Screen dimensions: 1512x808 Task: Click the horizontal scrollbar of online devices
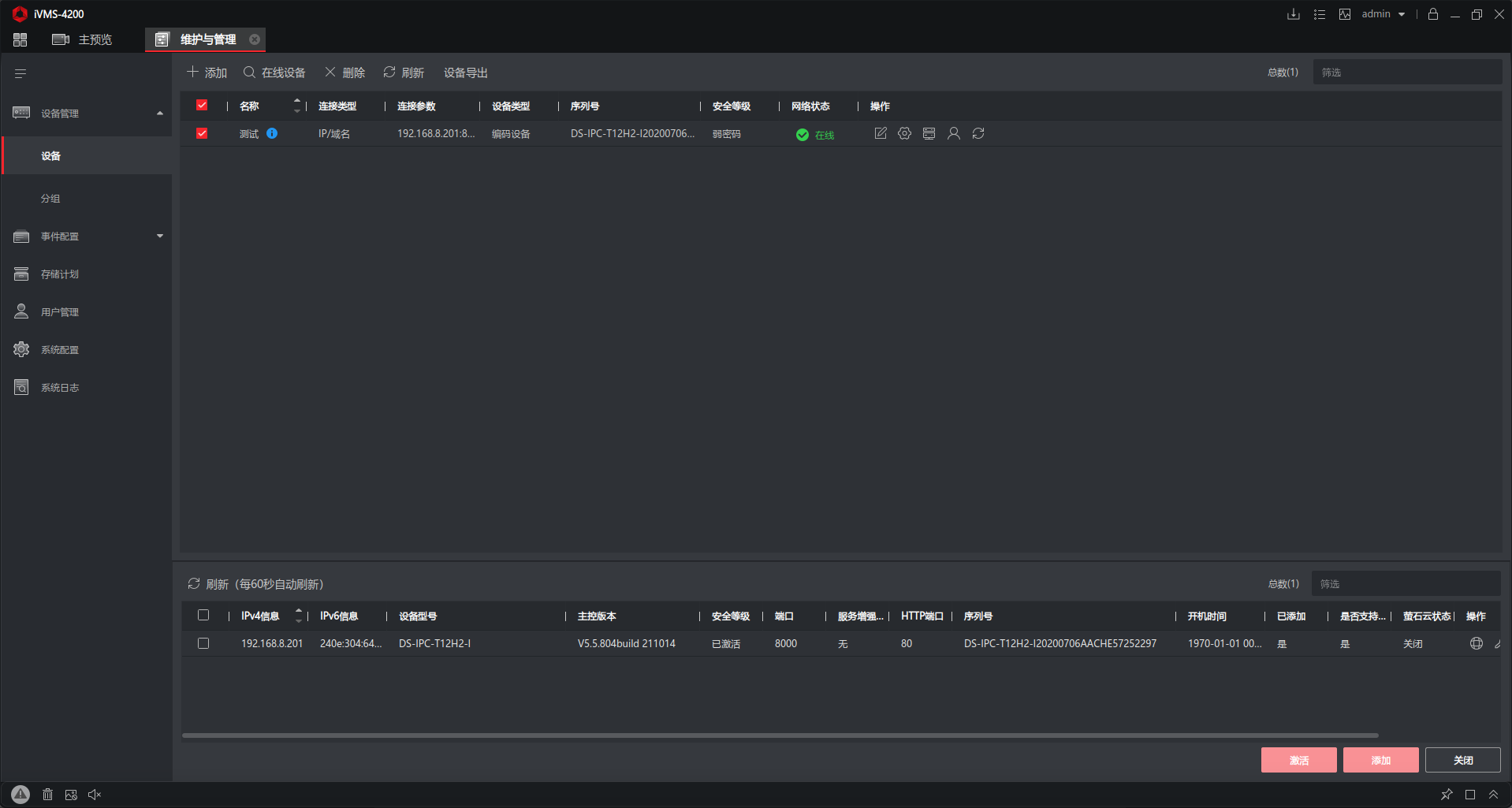coord(780,735)
